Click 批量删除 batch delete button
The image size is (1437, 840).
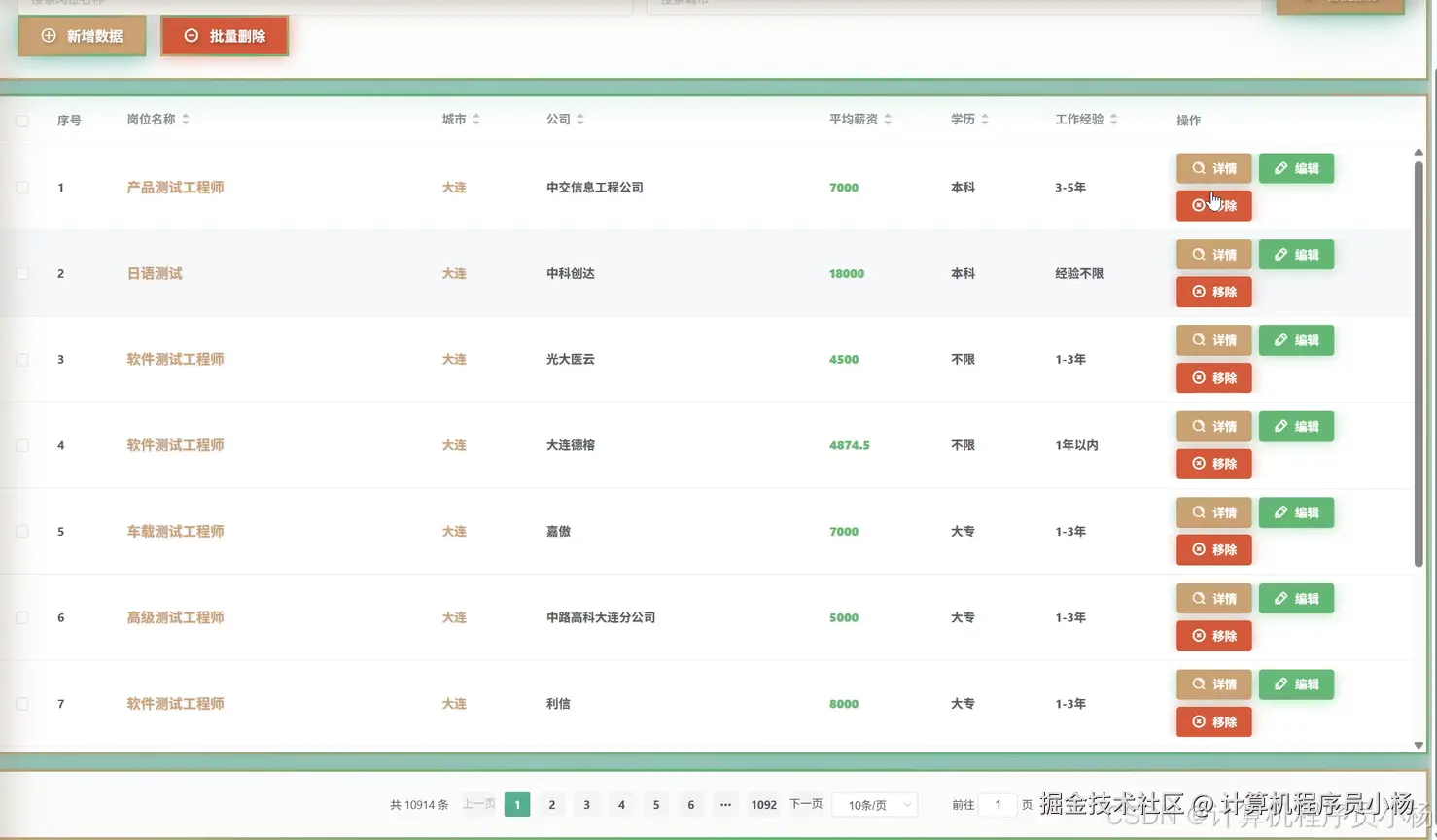[225, 36]
